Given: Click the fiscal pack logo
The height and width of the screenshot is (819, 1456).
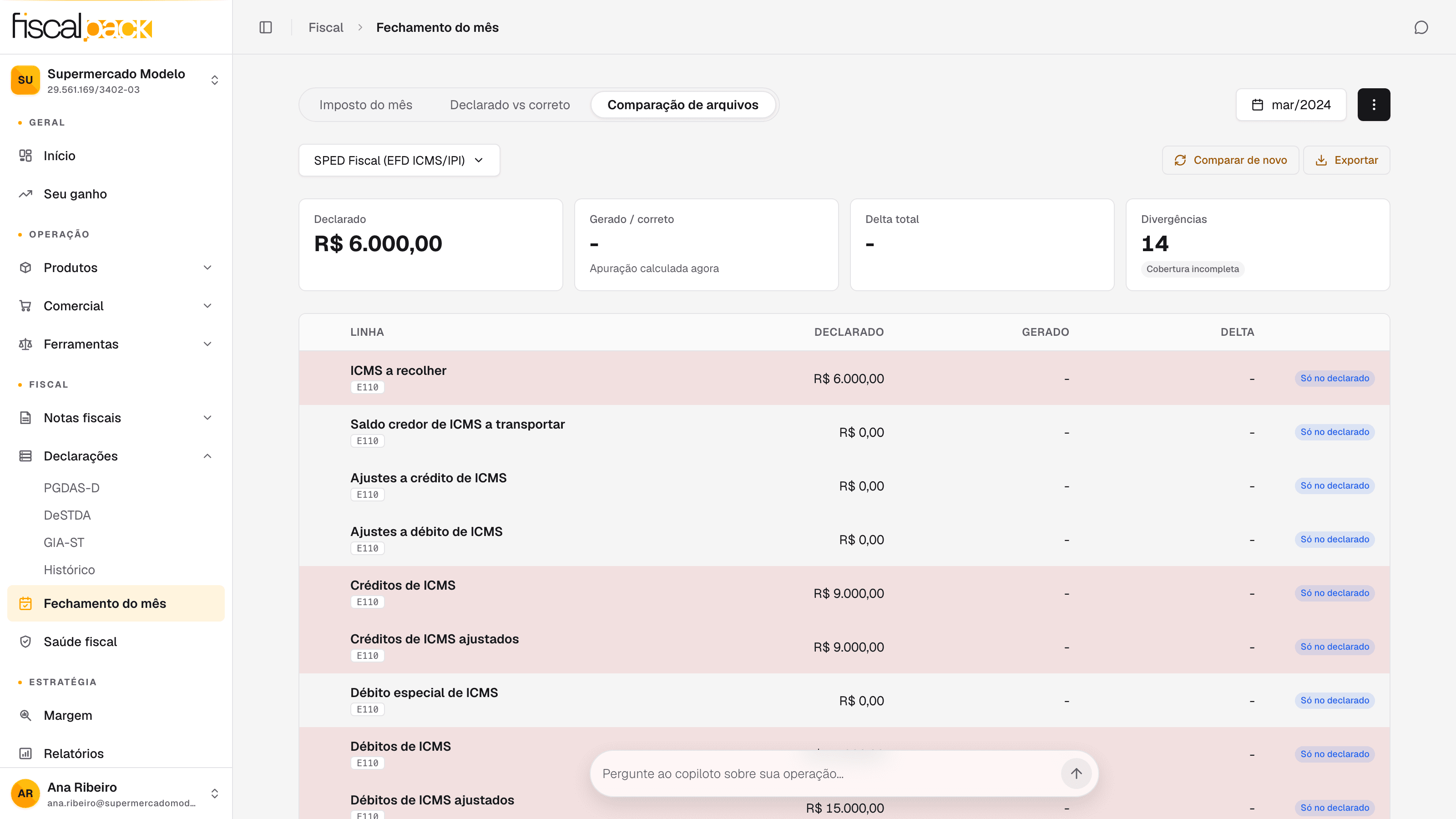Looking at the screenshot, I should coord(82,26).
